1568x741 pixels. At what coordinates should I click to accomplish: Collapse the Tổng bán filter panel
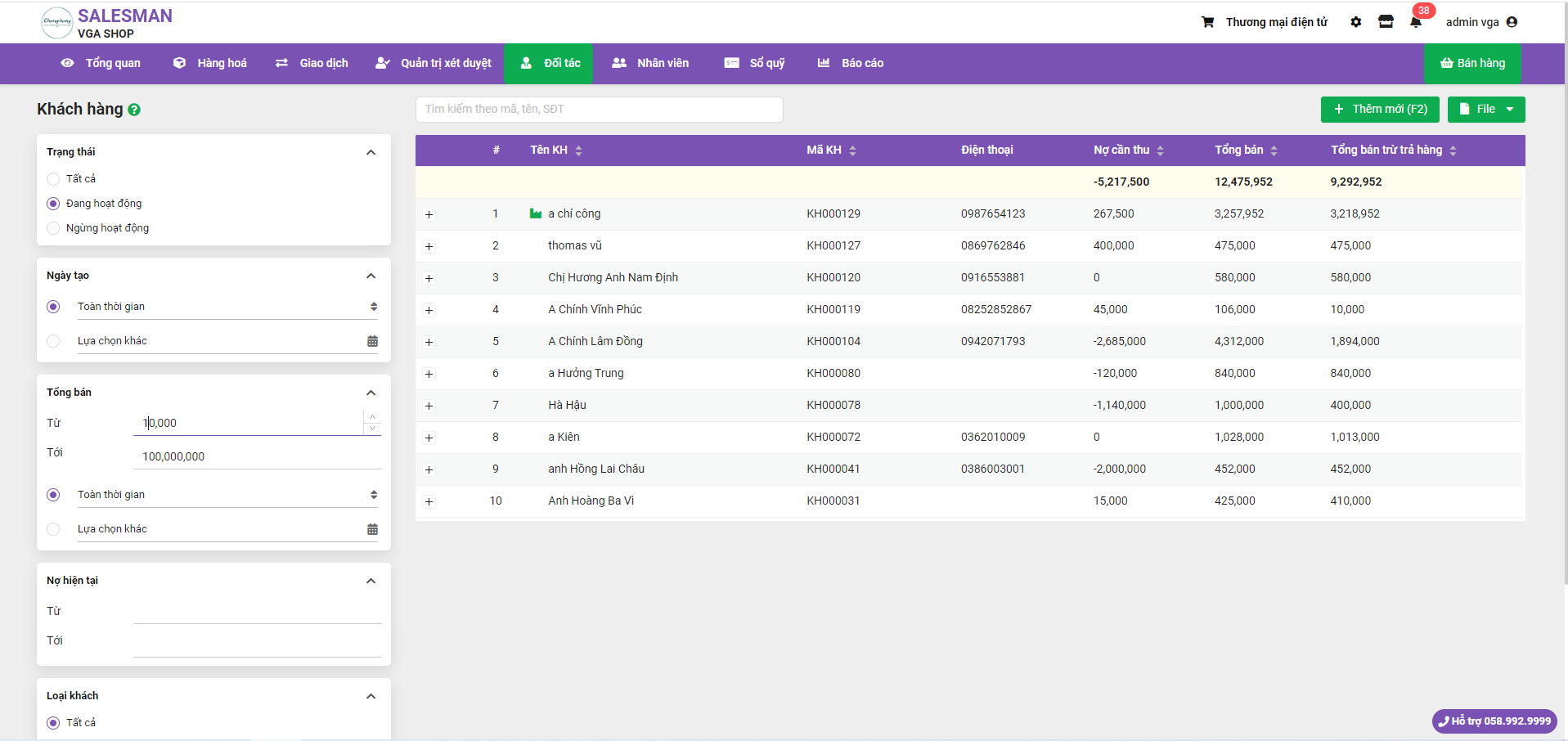pos(371,393)
